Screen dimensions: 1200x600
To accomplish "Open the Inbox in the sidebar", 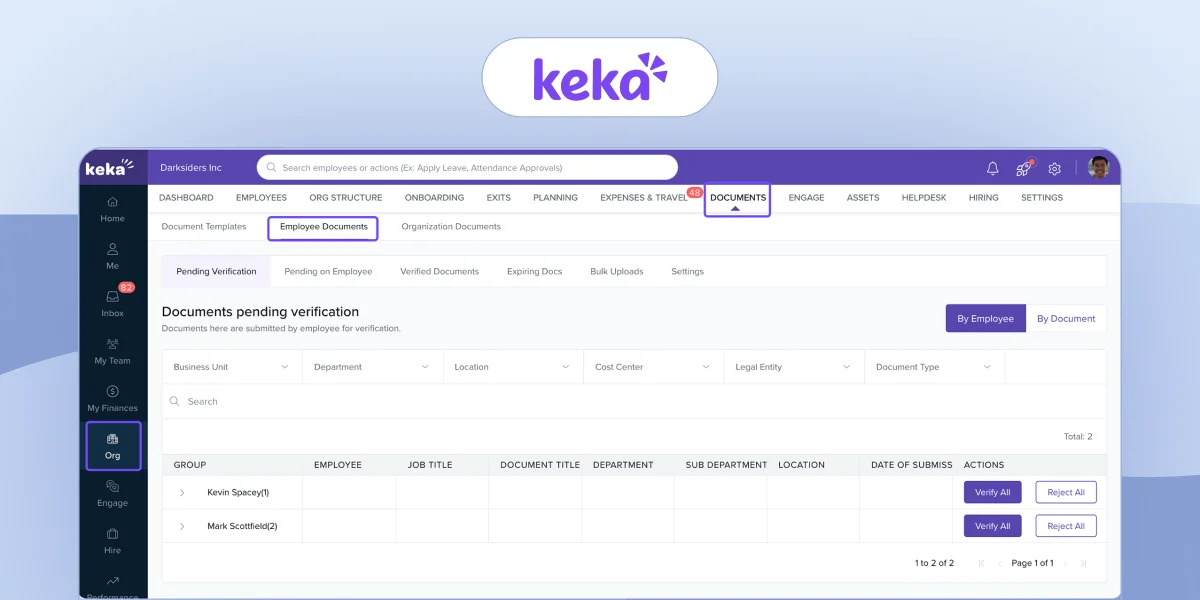I will [x=112, y=304].
